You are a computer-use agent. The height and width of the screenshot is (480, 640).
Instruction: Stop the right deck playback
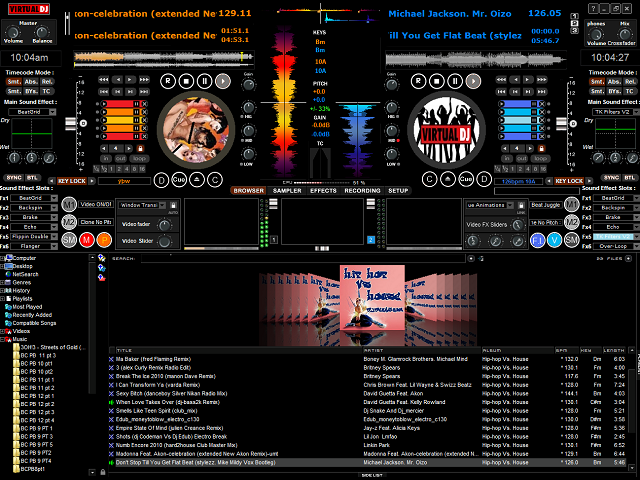tap(437, 81)
